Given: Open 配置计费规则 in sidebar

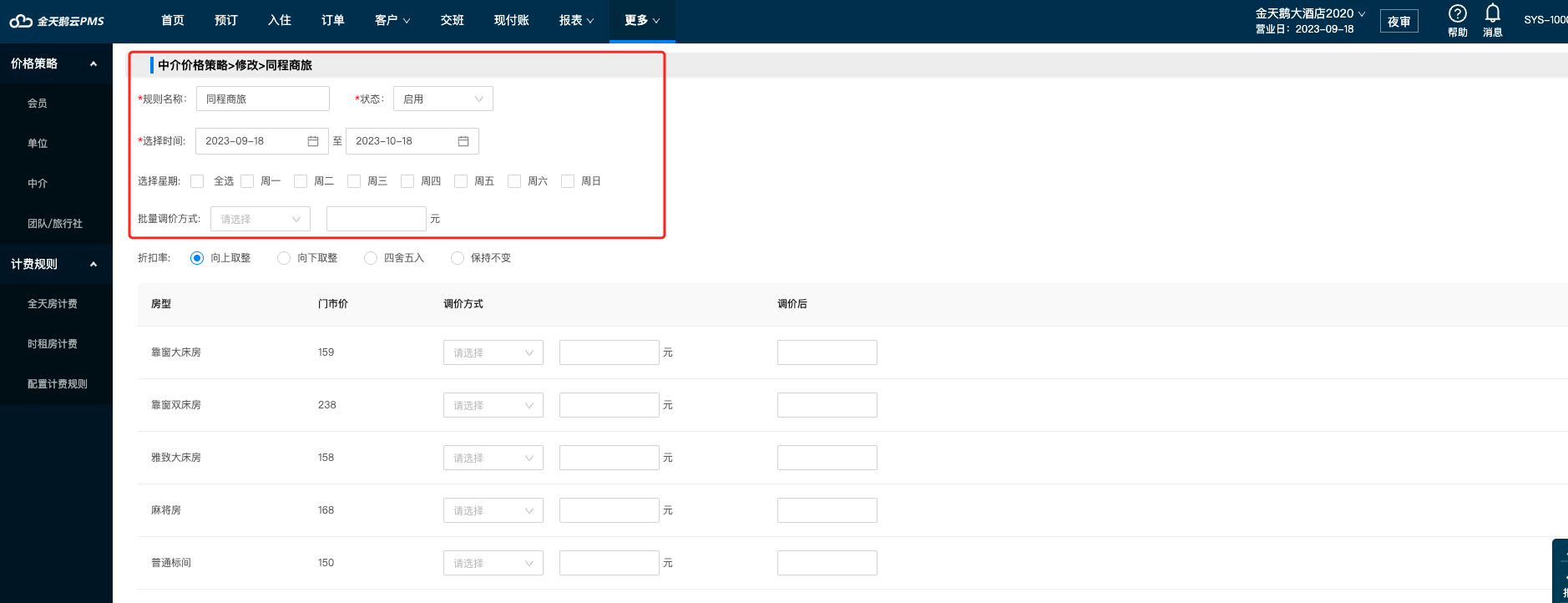Looking at the screenshot, I should point(56,384).
